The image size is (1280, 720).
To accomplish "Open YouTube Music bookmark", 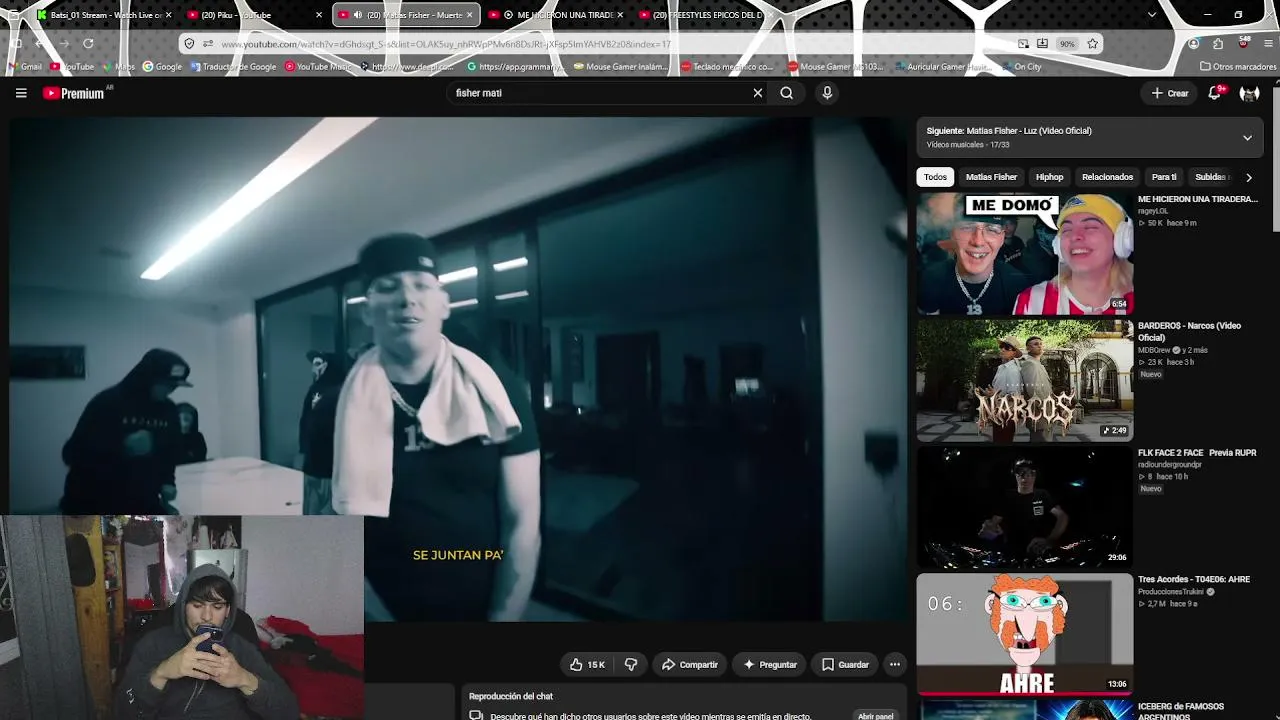I will [318, 67].
